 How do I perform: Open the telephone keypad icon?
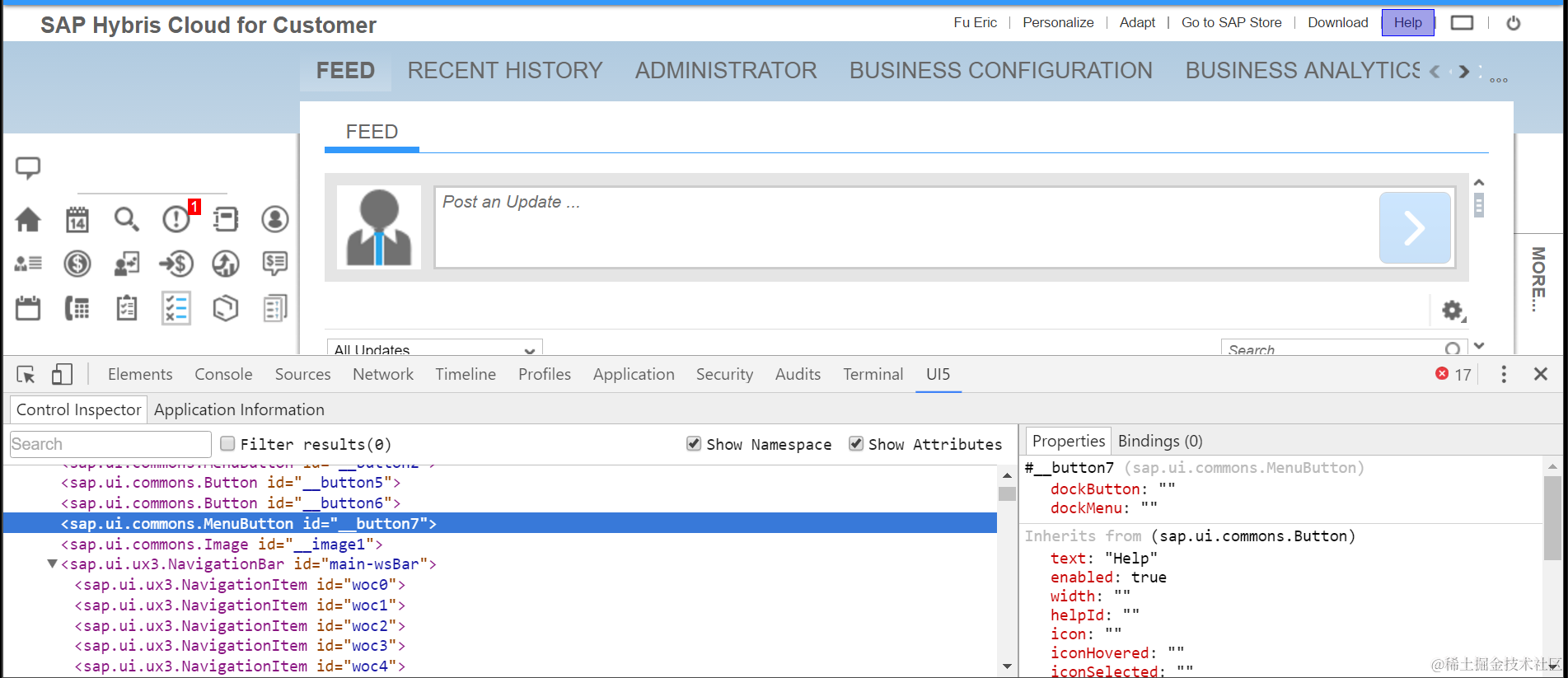click(x=77, y=308)
